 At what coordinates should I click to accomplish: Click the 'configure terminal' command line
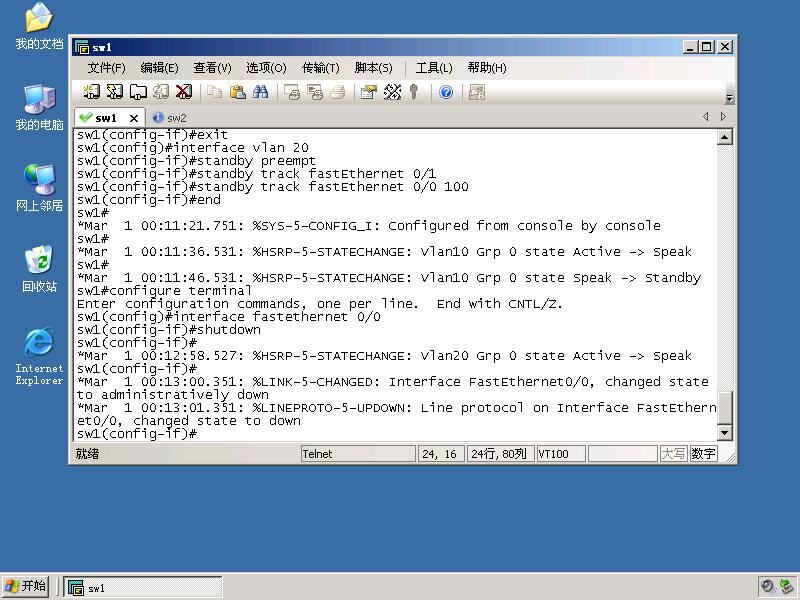point(164,291)
